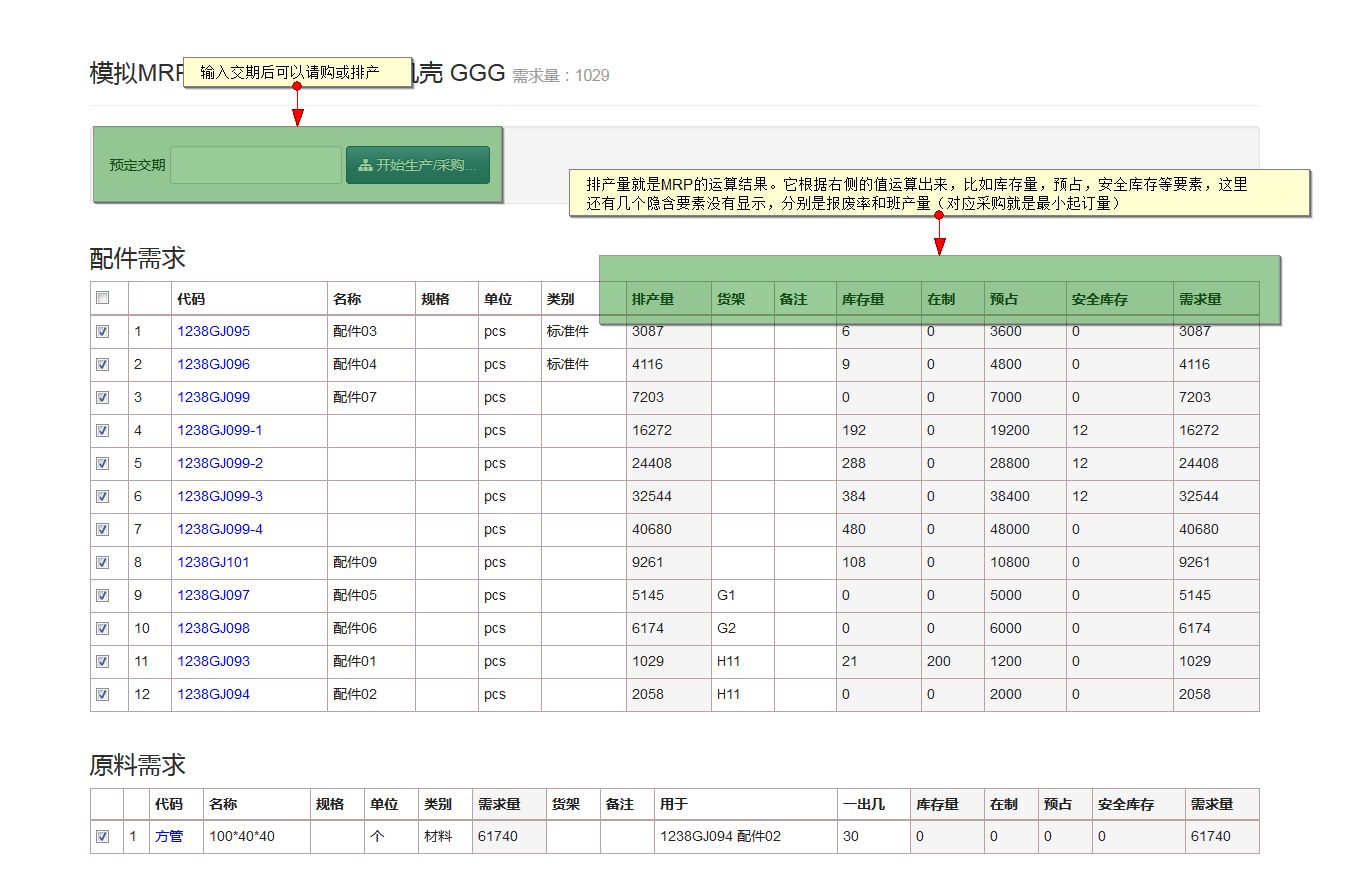Toggle checkbox for row 9 配件05
The image size is (1349, 874).
(102, 596)
